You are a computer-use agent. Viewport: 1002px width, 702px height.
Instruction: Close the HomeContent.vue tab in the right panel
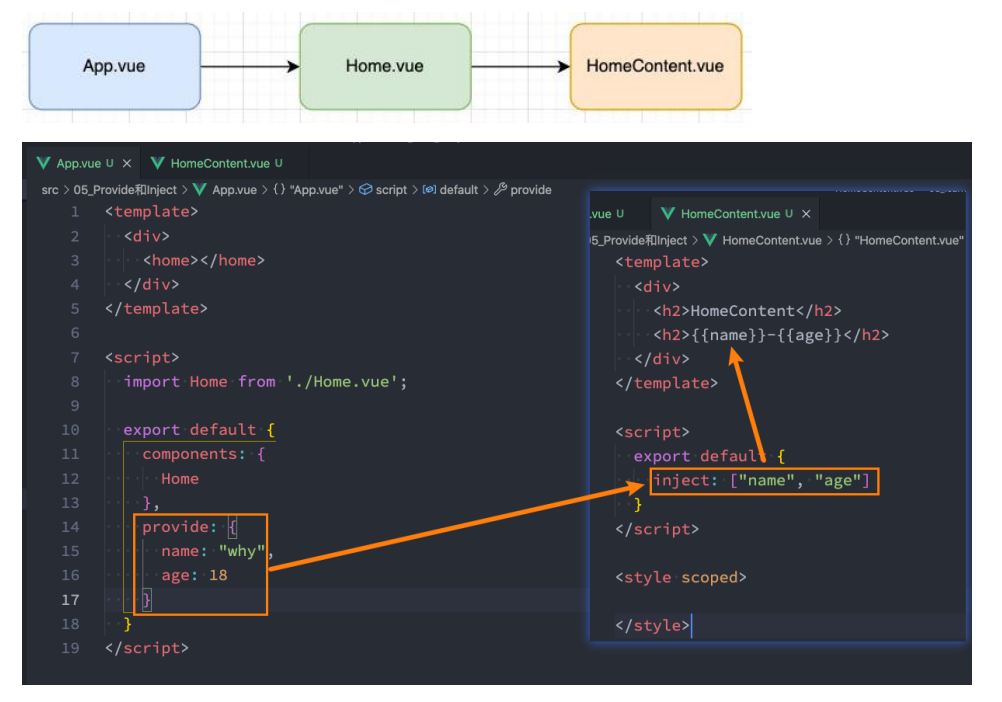tap(806, 214)
